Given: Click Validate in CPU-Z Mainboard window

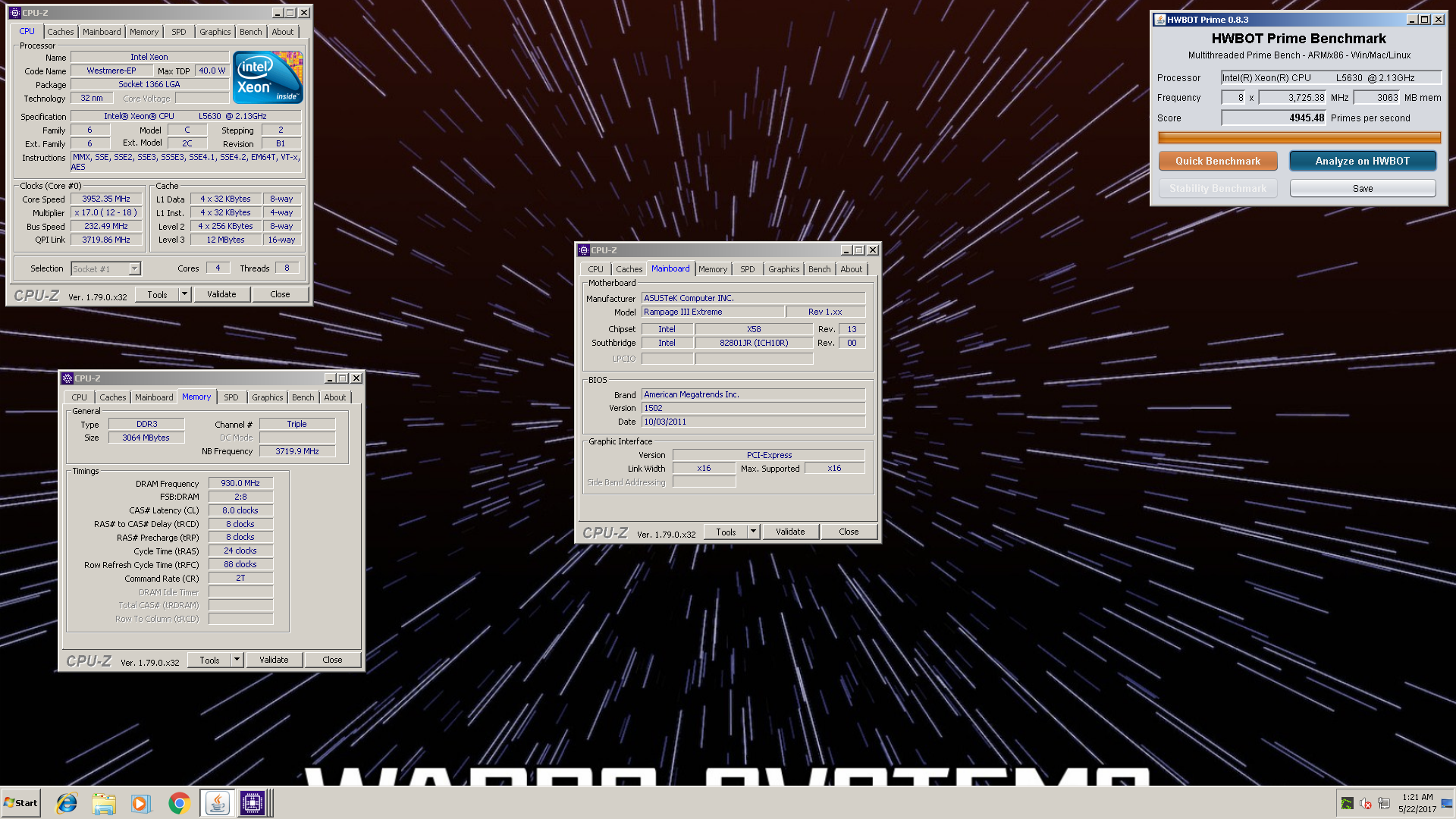Looking at the screenshot, I should (790, 532).
